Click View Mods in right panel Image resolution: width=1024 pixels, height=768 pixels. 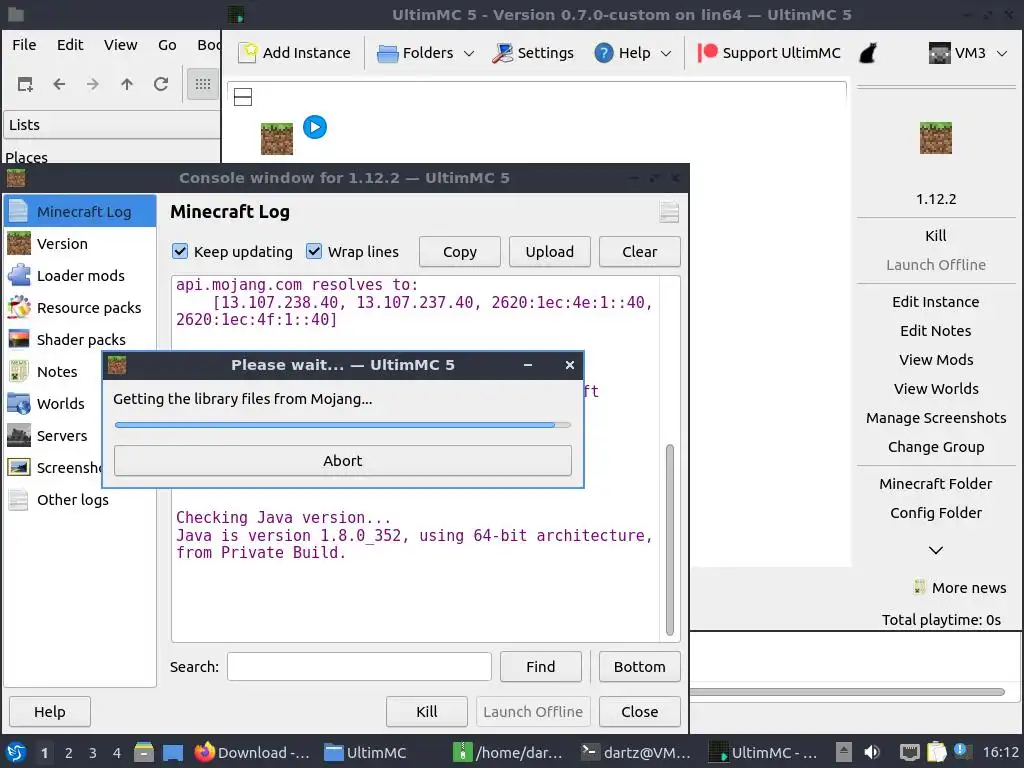[936, 360]
